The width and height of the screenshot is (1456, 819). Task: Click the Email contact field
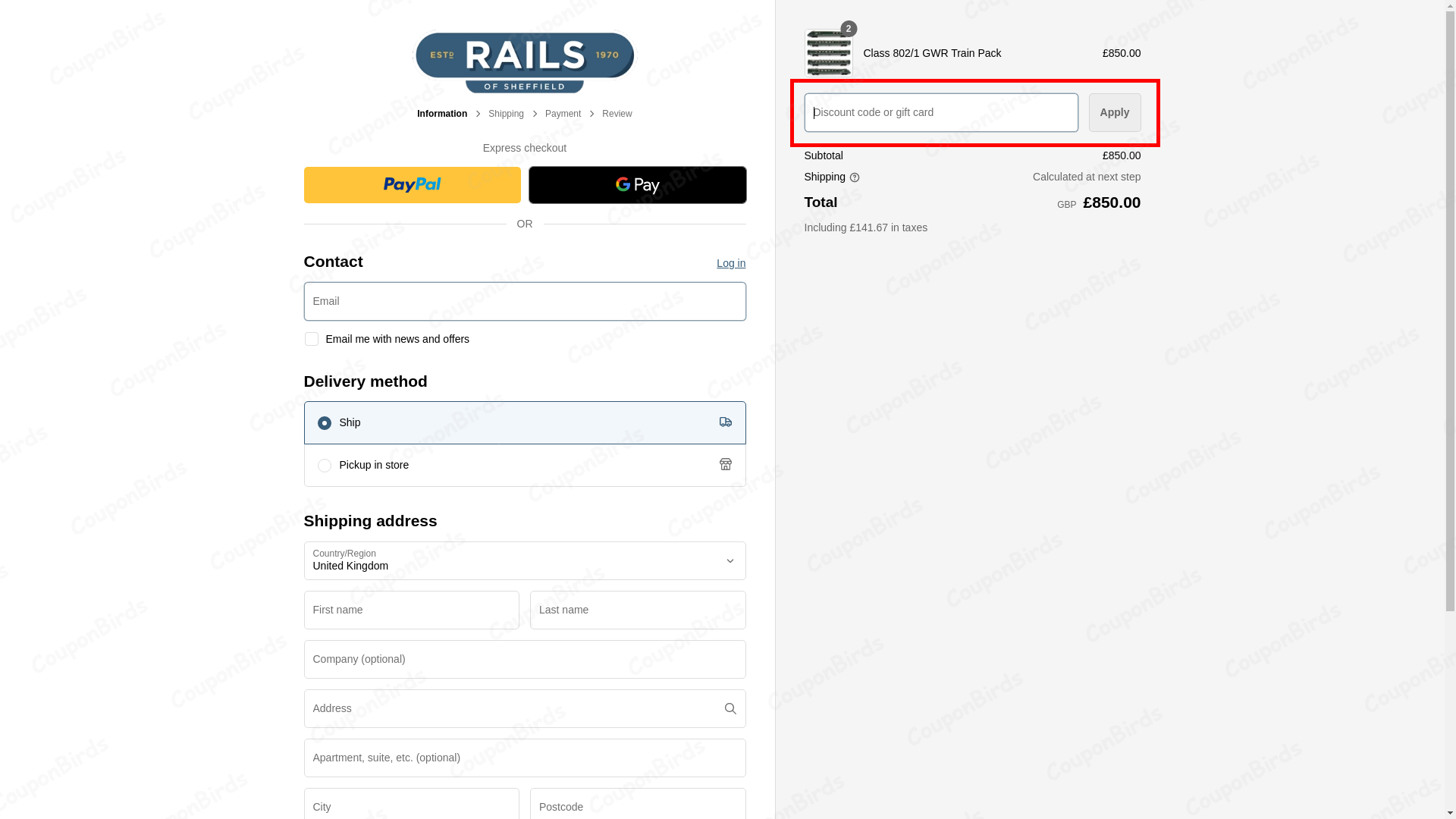(524, 301)
